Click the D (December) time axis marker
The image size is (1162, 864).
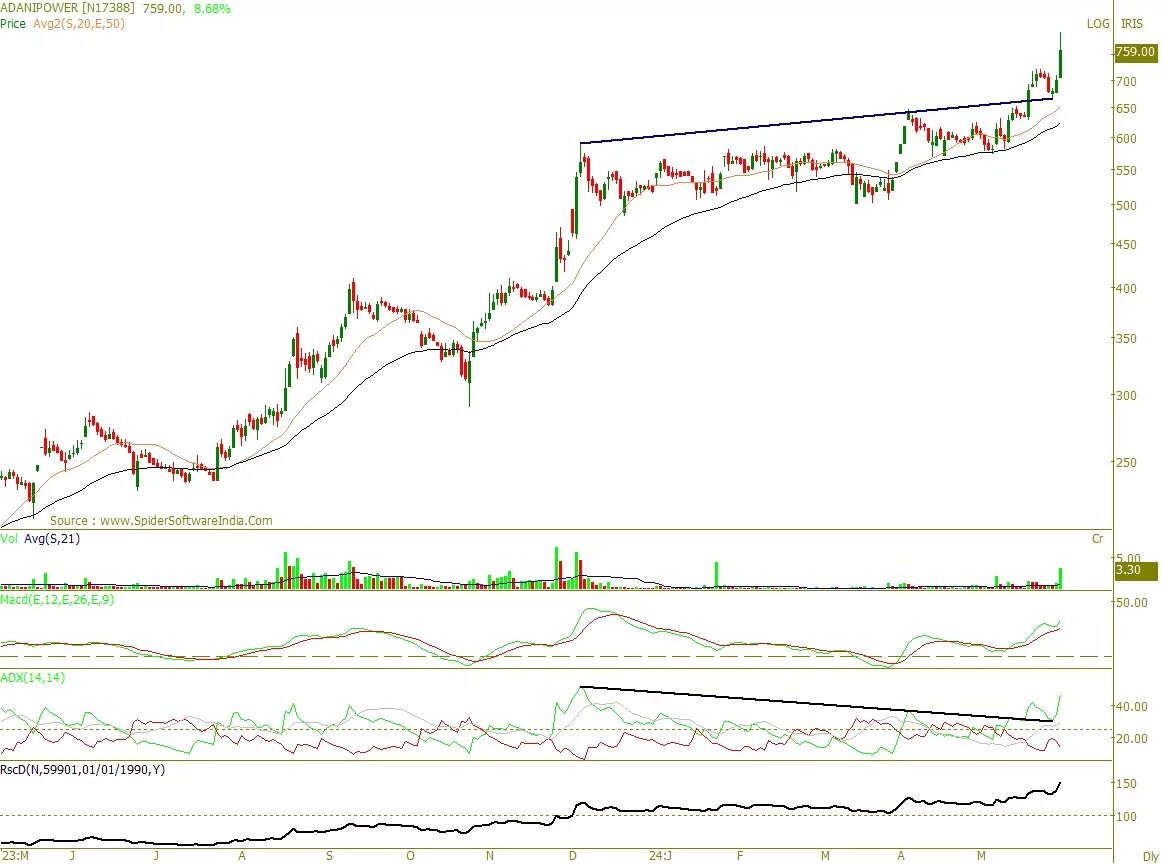tap(572, 856)
